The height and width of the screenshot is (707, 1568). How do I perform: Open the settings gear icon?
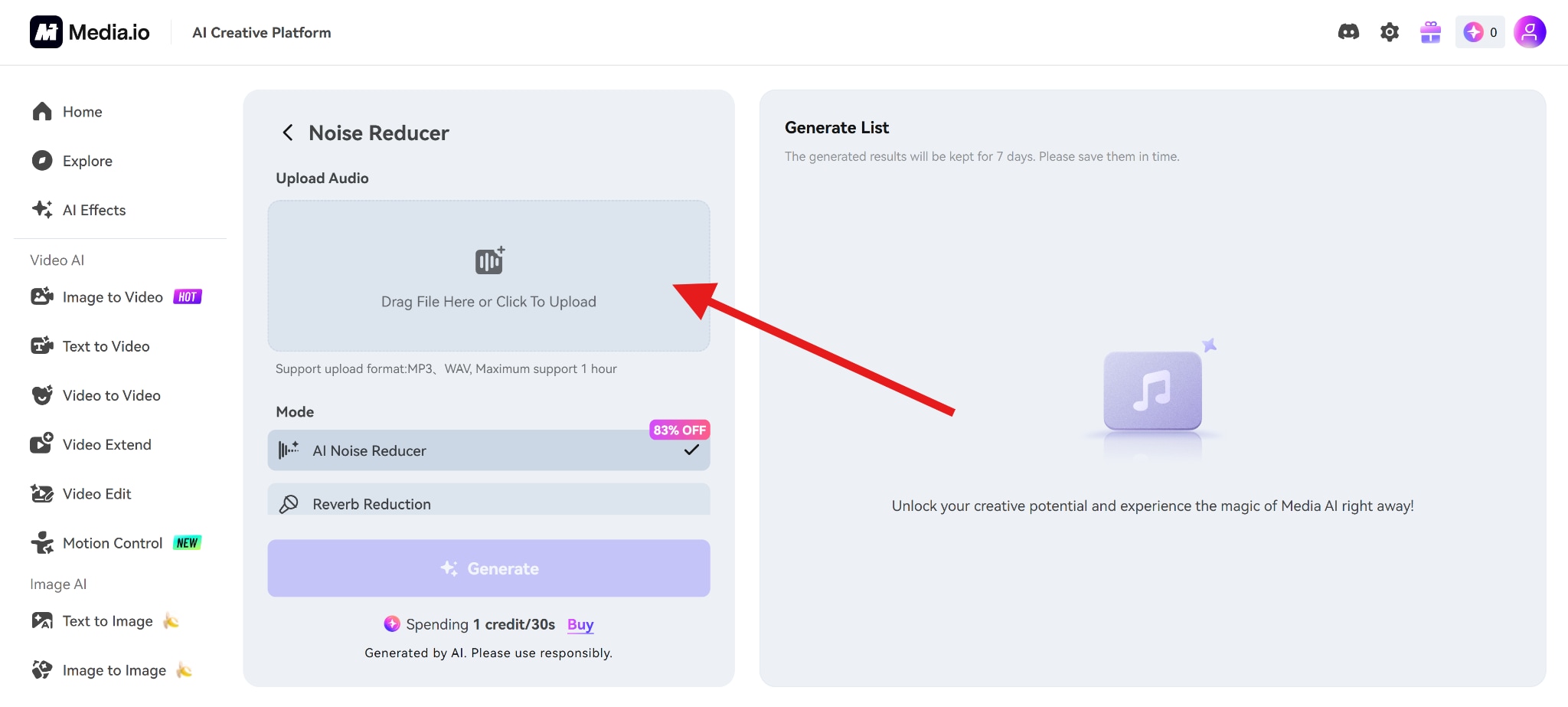1390,32
